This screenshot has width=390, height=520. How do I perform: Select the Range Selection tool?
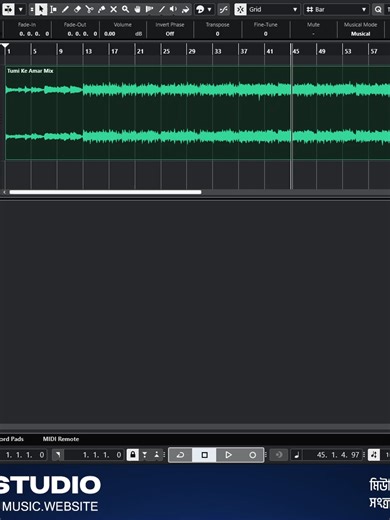tap(53, 9)
